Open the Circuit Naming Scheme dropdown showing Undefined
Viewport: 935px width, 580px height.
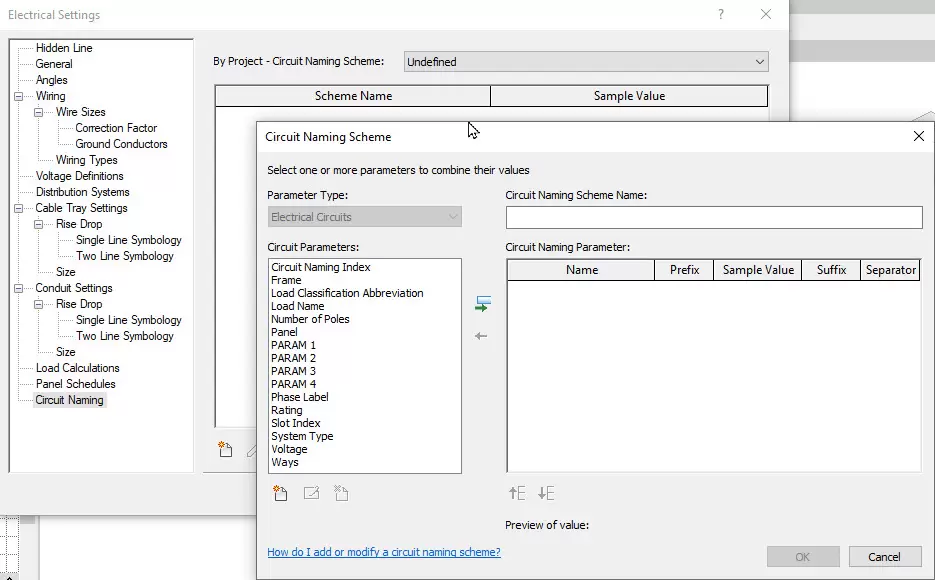[x=585, y=62]
